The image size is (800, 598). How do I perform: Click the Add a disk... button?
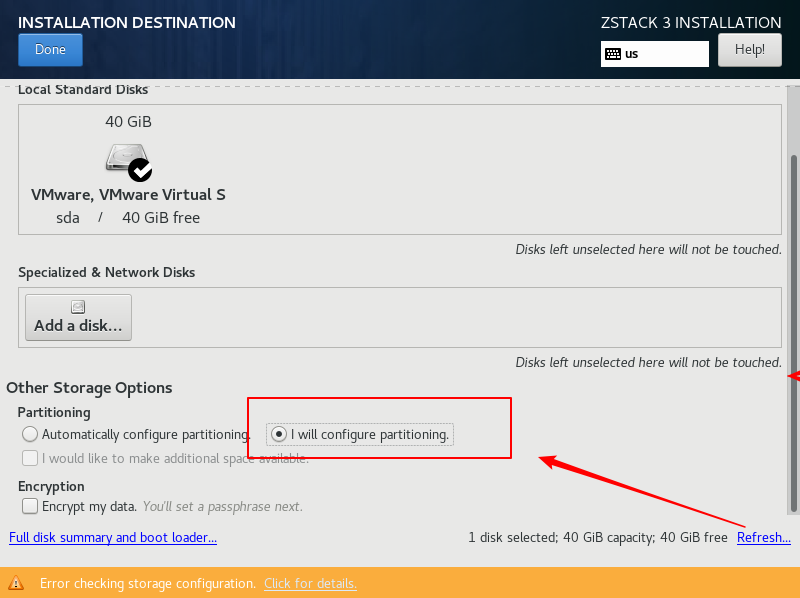(79, 317)
